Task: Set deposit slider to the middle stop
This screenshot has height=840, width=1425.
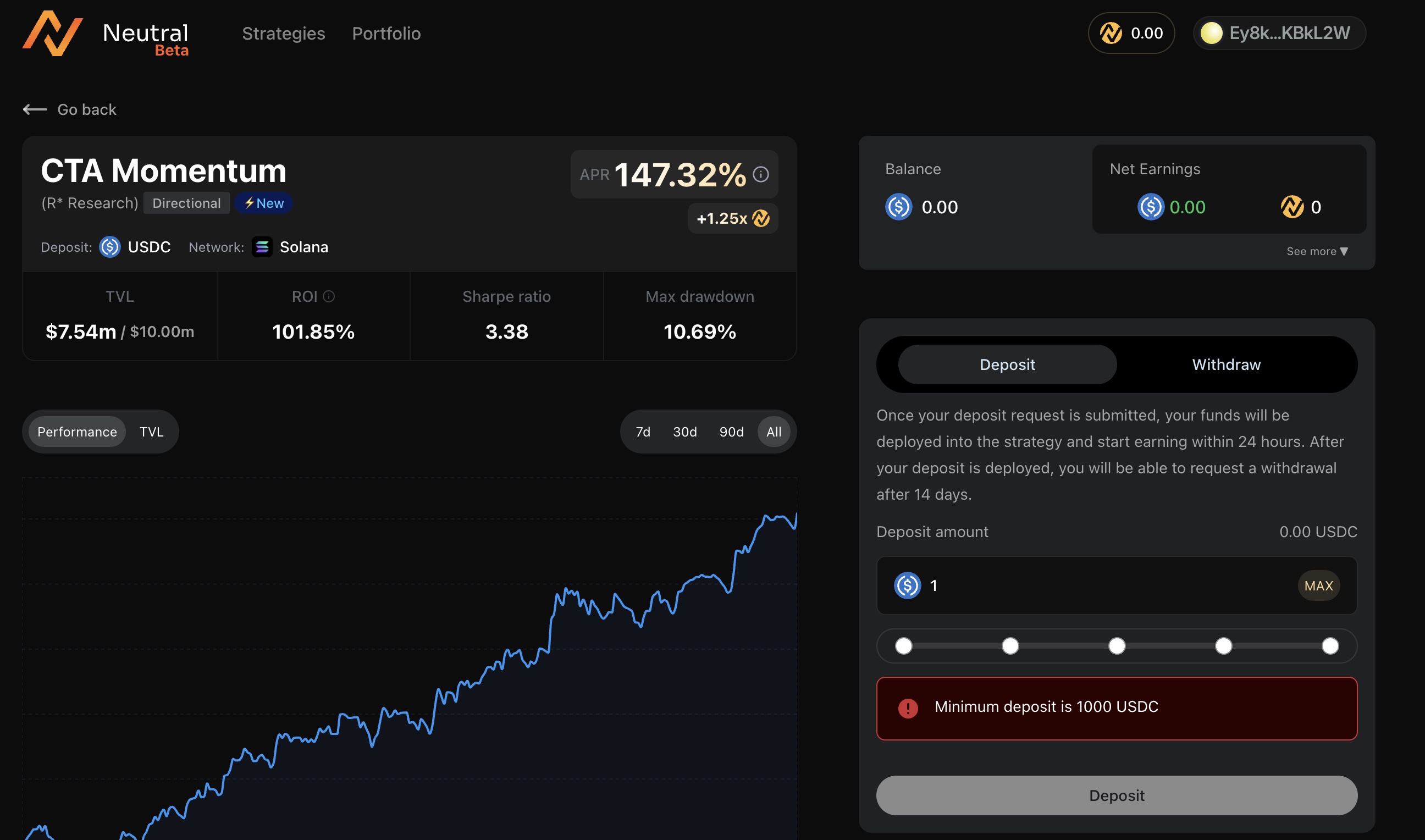Action: (1117, 646)
